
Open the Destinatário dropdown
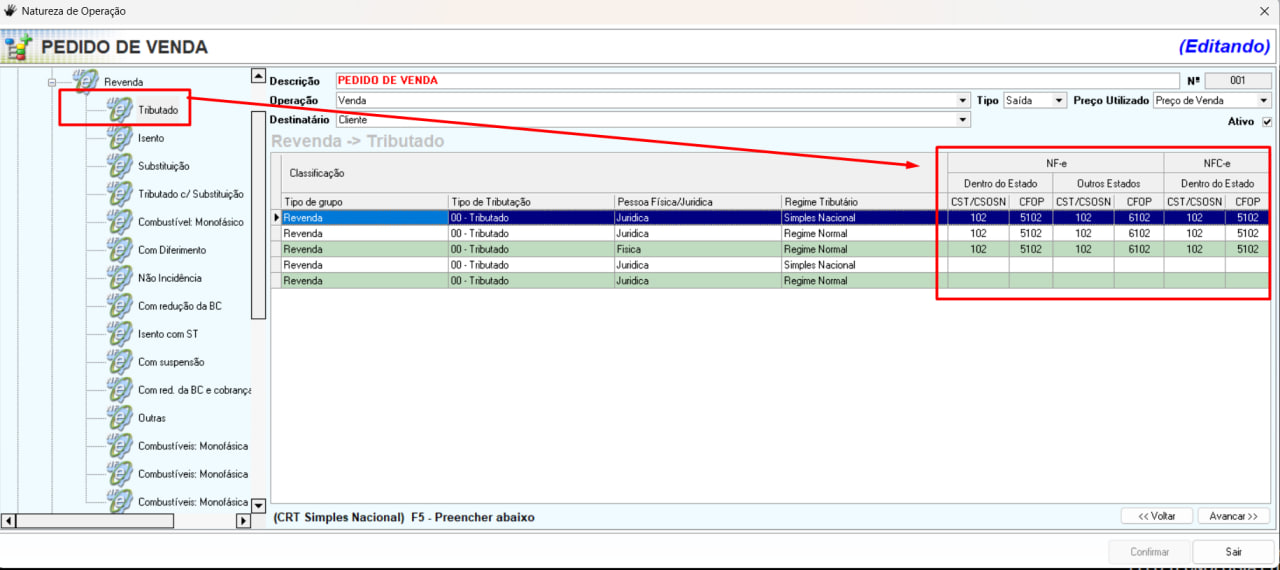[x=963, y=120]
